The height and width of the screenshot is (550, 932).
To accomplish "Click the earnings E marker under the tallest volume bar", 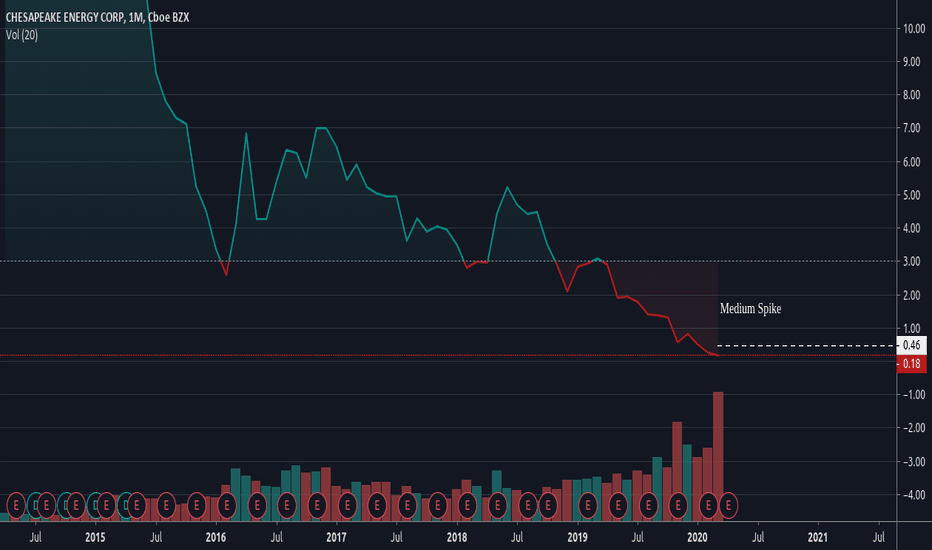I will 708,506.
